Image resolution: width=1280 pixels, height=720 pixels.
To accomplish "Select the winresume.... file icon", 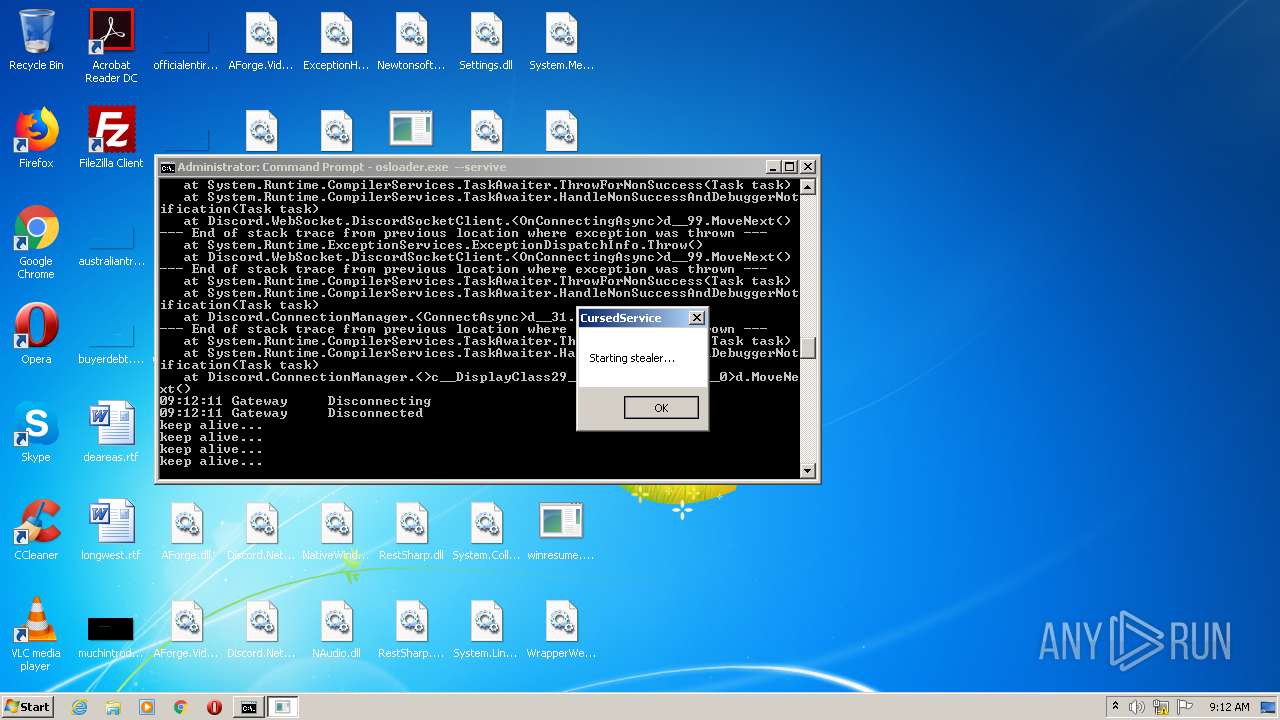I will [561, 531].
